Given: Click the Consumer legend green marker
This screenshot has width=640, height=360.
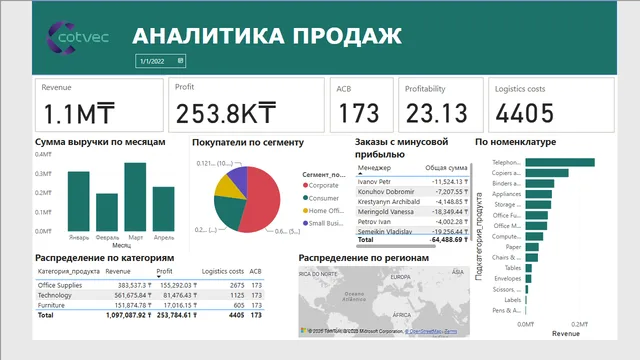Looking at the screenshot, I should pos(305,198).
